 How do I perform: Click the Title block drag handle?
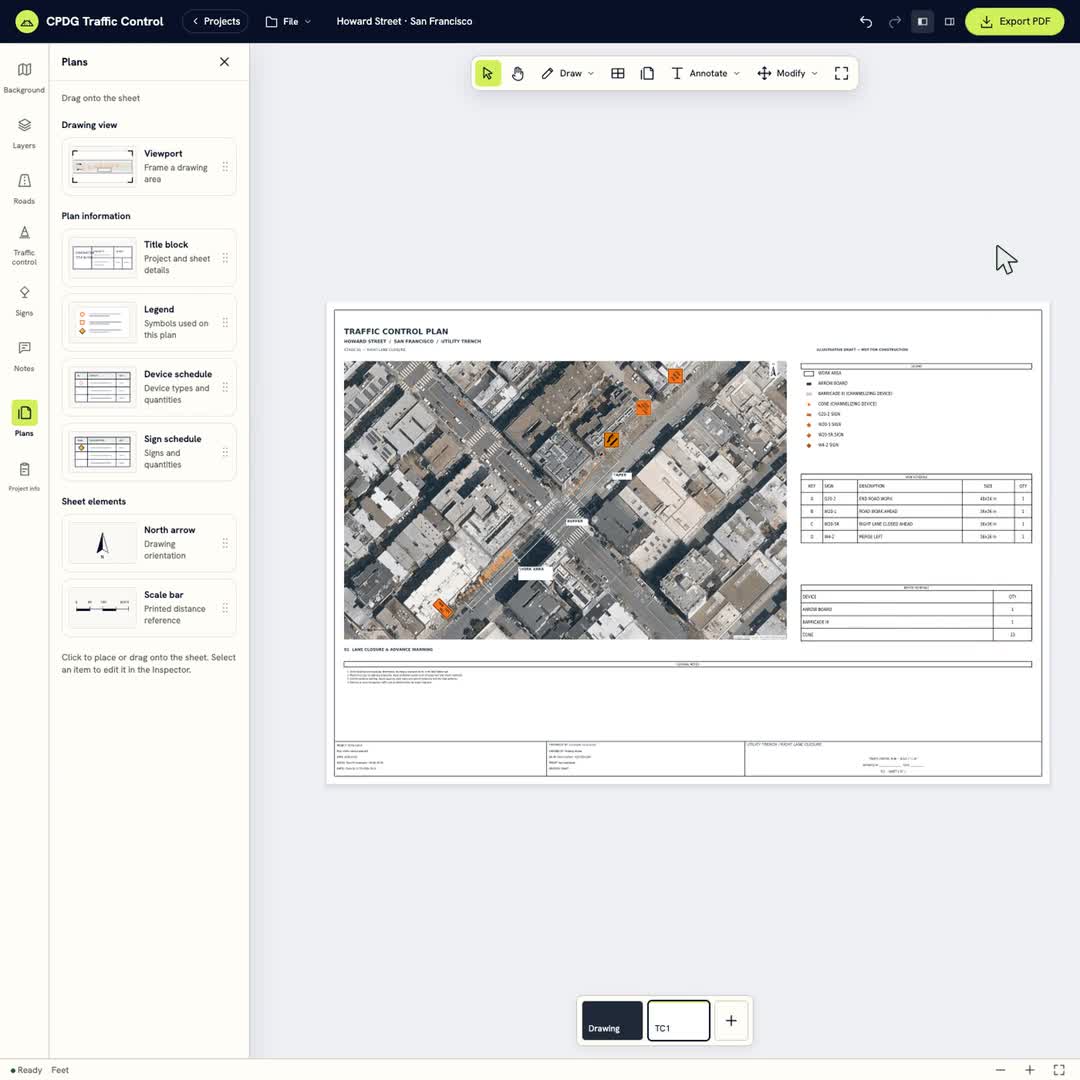point(225,258)
